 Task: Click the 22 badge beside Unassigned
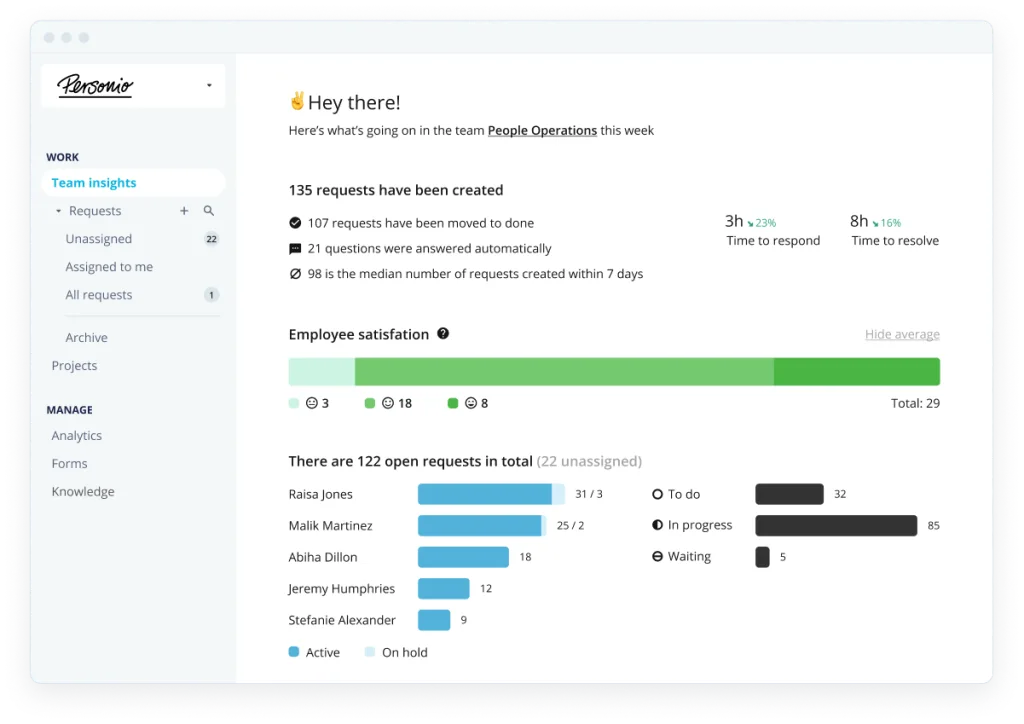tap(211, 239)
